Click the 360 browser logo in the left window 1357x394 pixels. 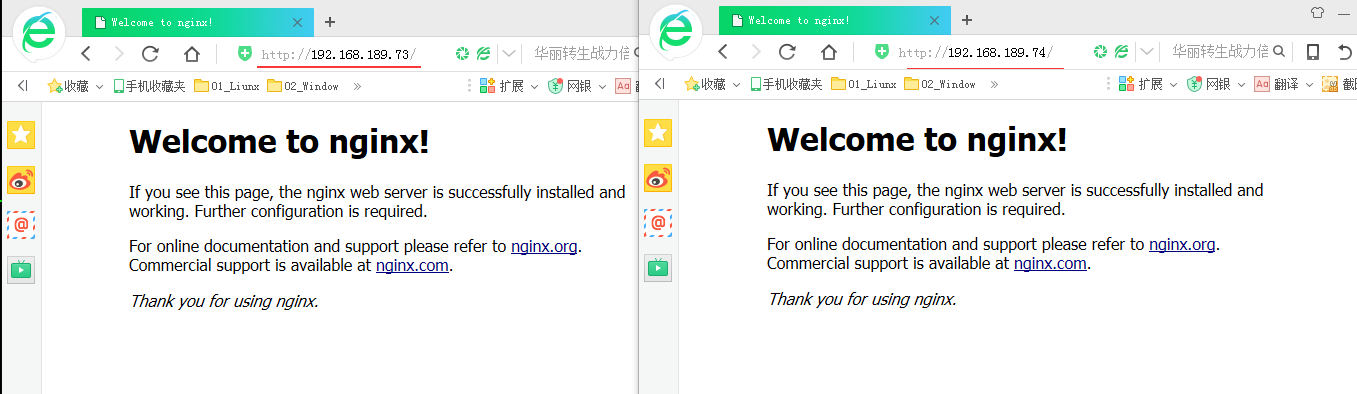[39, 34]
